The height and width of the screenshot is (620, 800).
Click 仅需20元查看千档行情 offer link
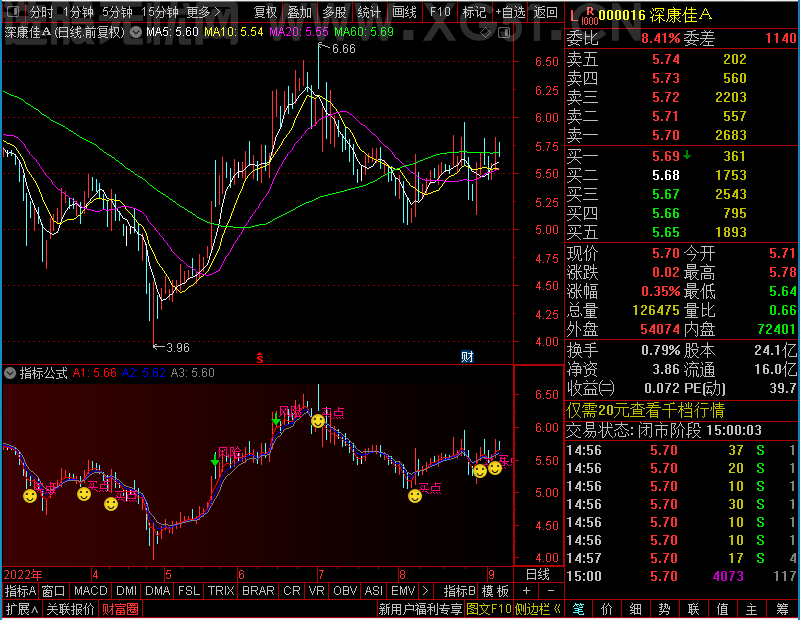tap(645, 410)
